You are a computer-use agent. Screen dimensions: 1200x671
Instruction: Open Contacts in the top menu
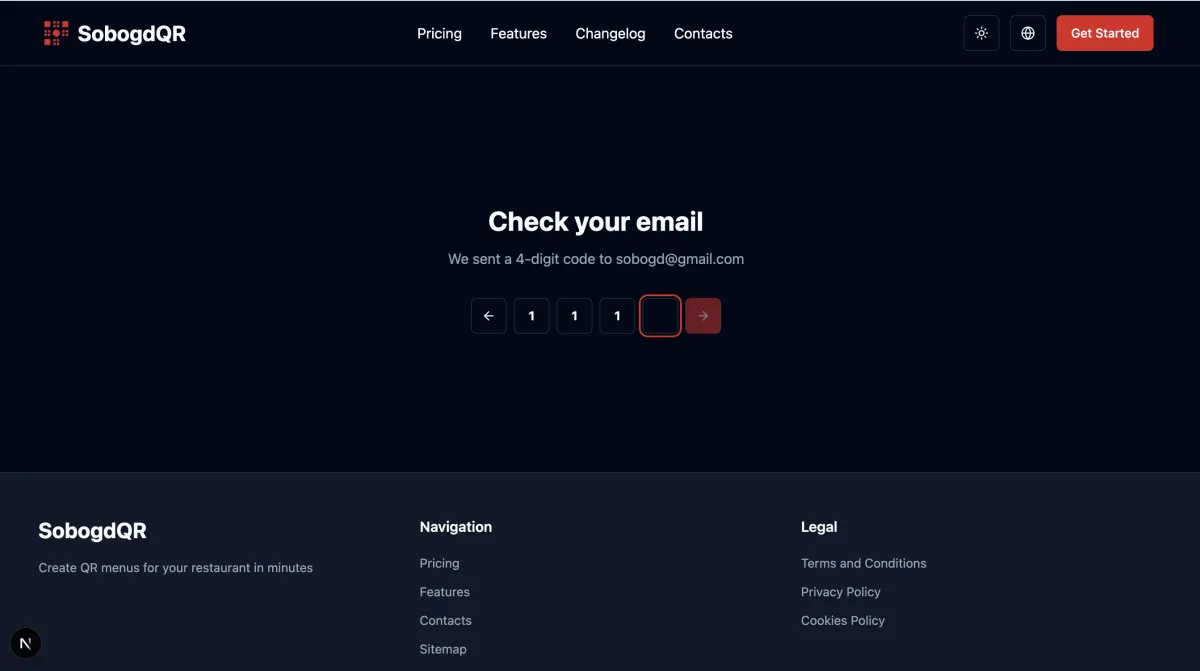click(x=703, y=33)
